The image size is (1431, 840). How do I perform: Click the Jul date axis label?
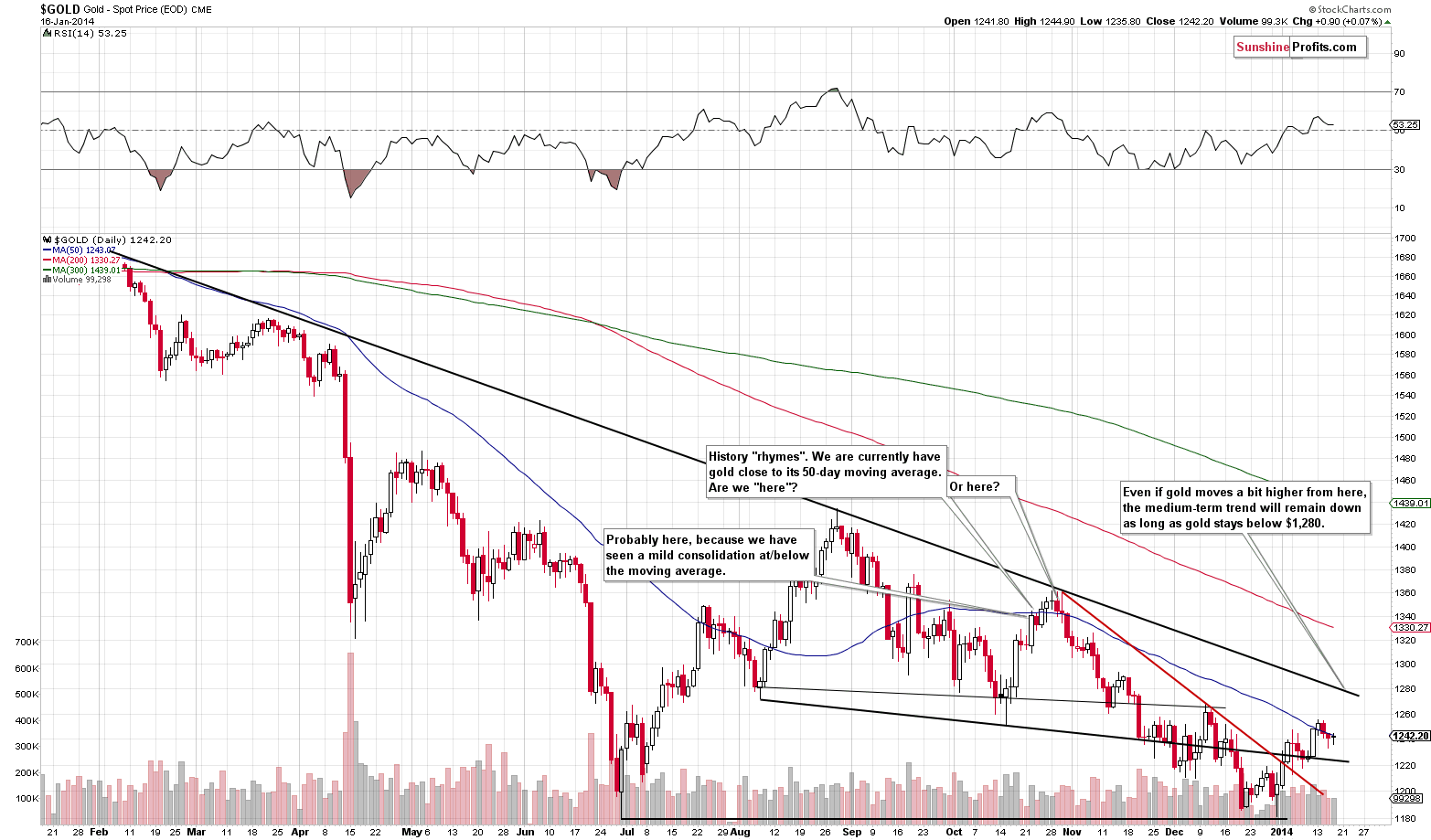coord(626,833)
